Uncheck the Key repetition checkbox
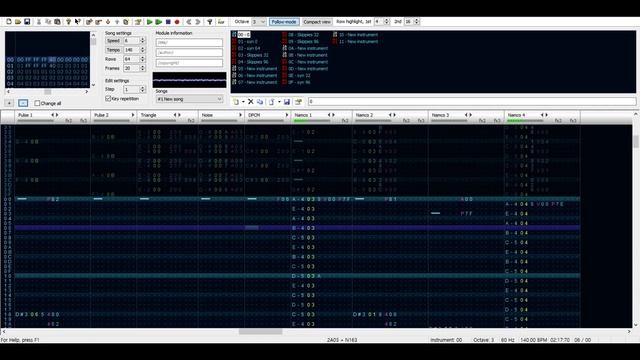 (108, 99)
